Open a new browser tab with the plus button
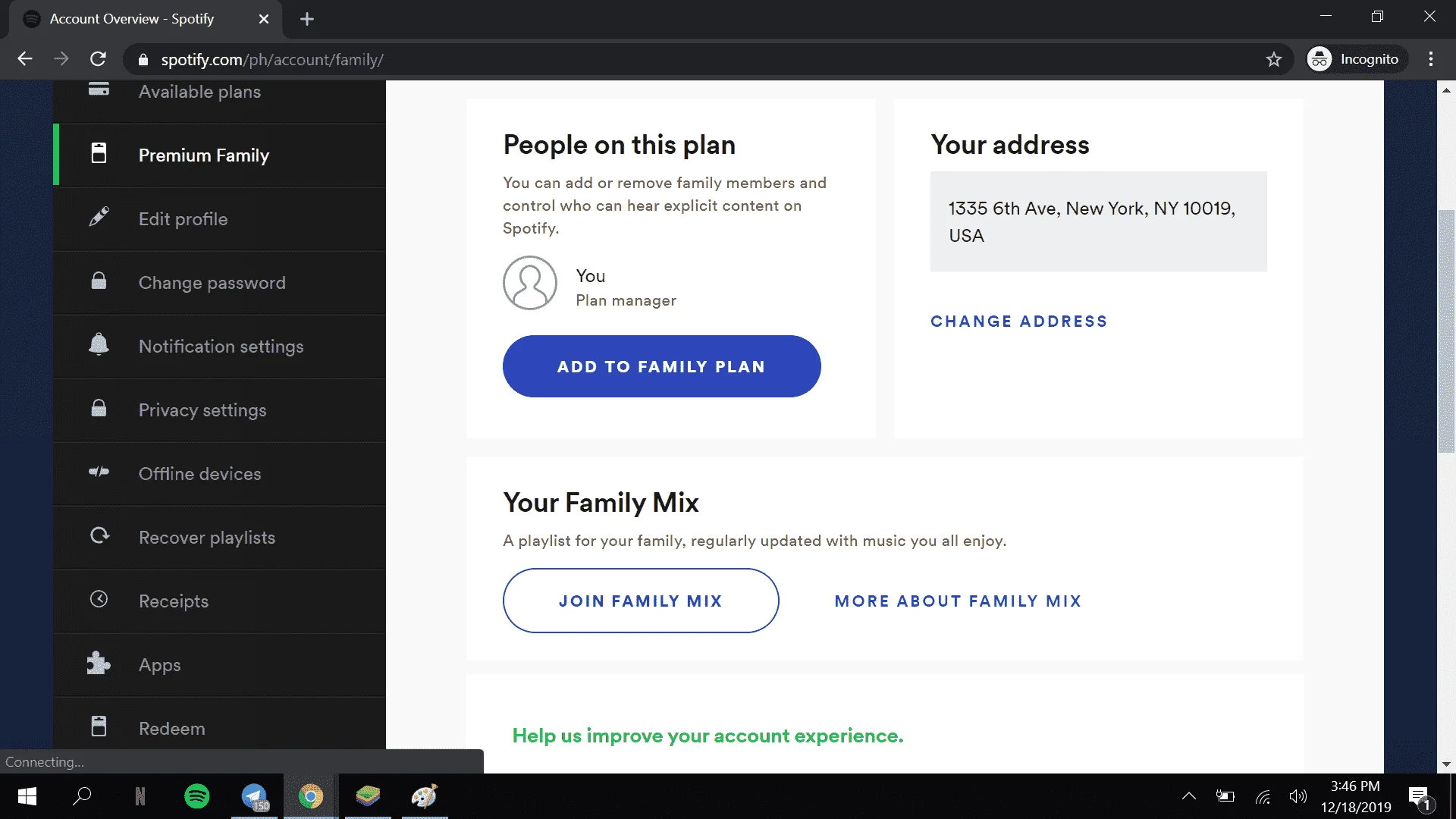This screenshot has width=1456, height=819. coord(307,19)
